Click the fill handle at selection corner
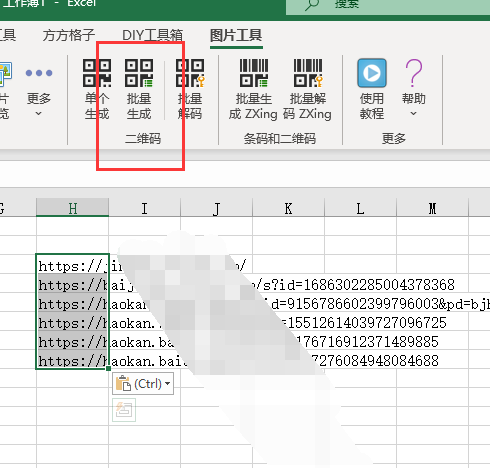This screenshot has height=468, width=490. (x=108, y=368)
